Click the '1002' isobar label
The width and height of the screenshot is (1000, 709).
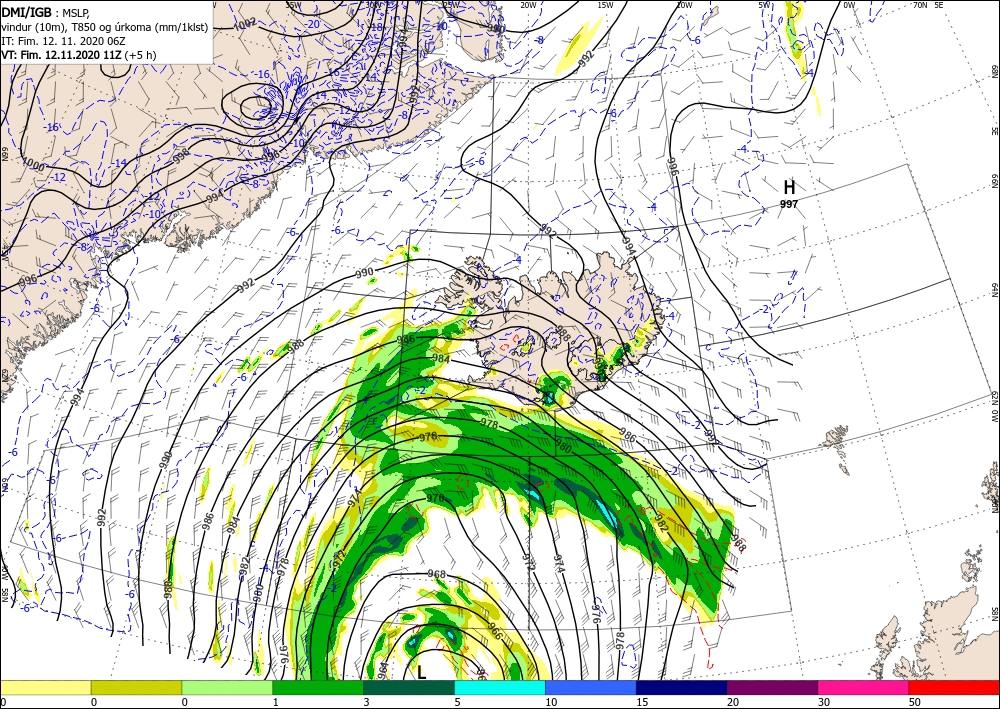point(245,23)
